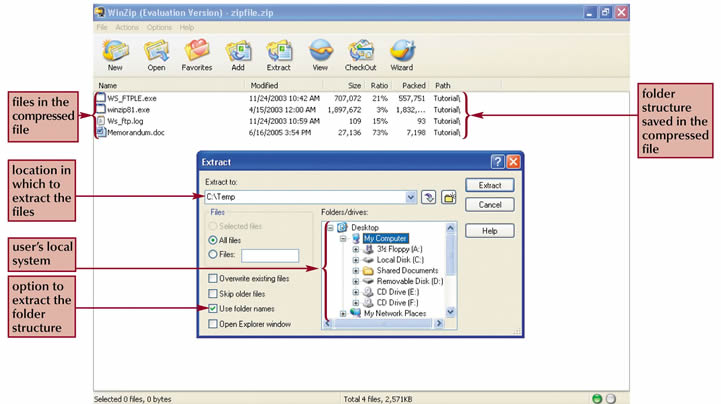The width and height of the screenshot is (721, 404).
Task: Click the WS_FTPLE.exe file icon
Action: [100, 98]
